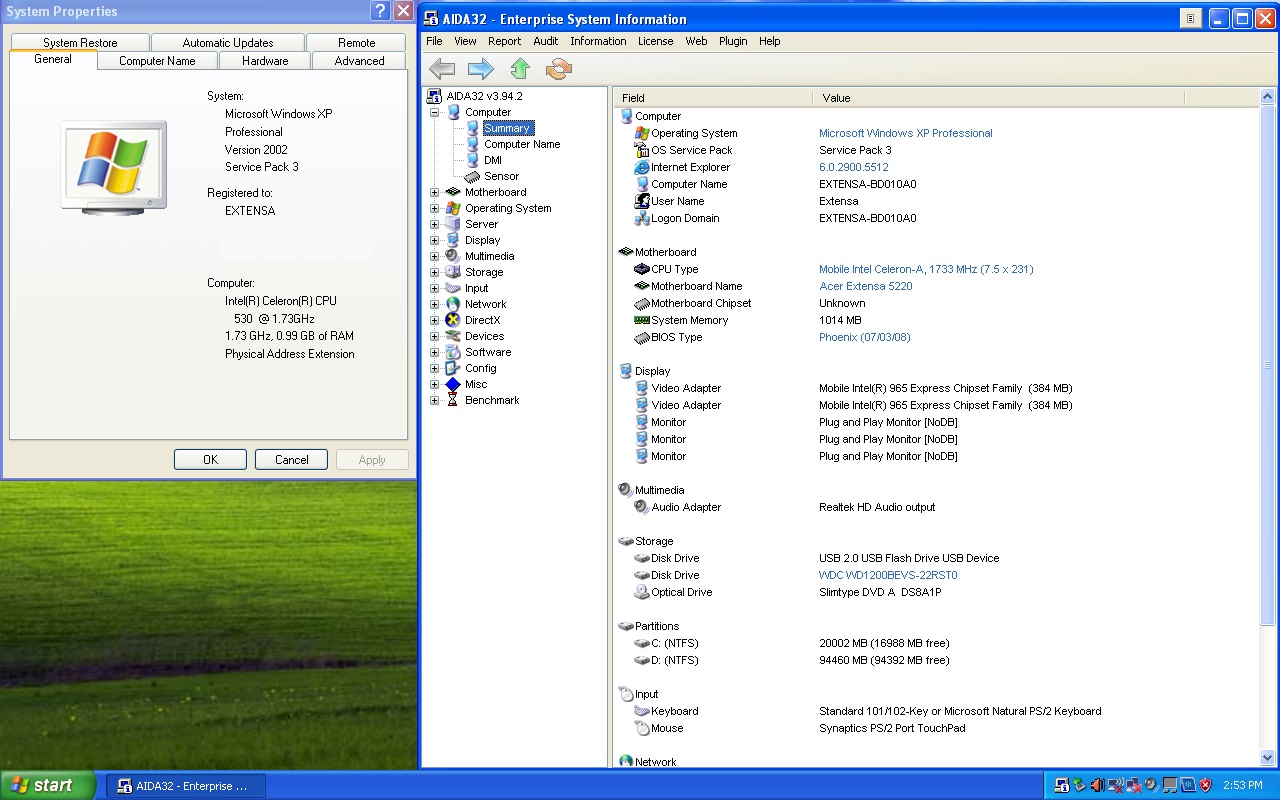
Task: Expand the Software tree node
Action: pos(435,352)
